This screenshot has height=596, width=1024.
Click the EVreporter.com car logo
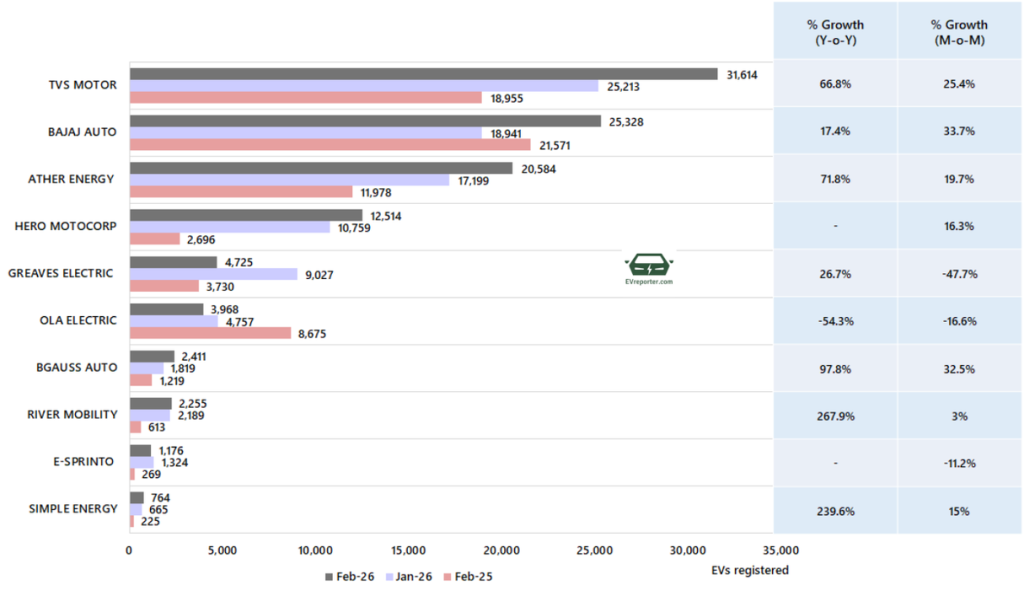pyautogui.click(x=649, y=267)
